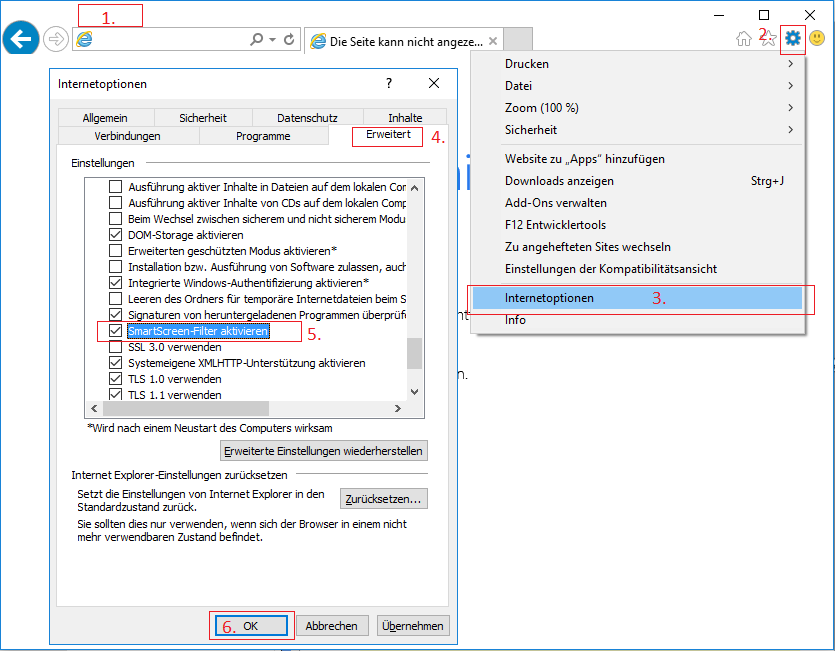
Task: Click horizontal scroll-left arrow in settings list
Action: click(x=94, y=409)
